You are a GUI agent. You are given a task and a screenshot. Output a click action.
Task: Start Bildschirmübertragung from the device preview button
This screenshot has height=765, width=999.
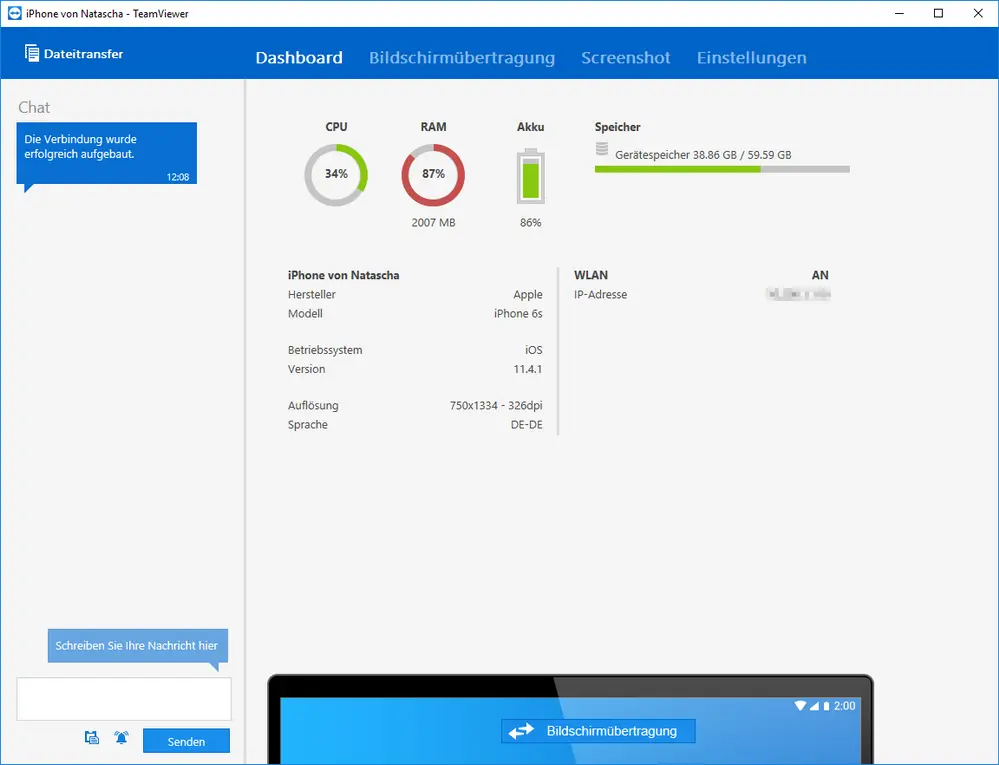(x=598, y=731)
